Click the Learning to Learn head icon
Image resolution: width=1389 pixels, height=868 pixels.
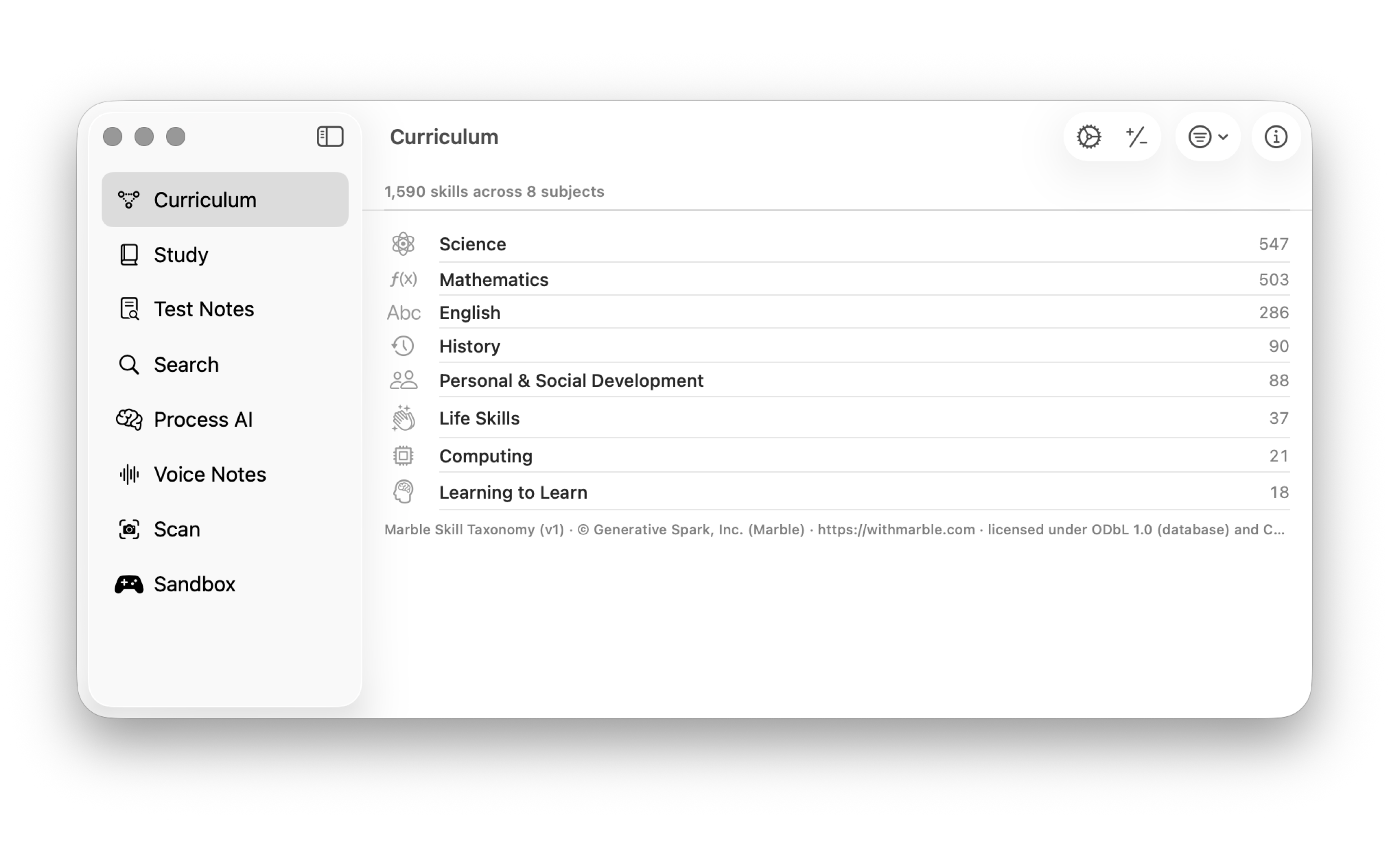[404, 492]
